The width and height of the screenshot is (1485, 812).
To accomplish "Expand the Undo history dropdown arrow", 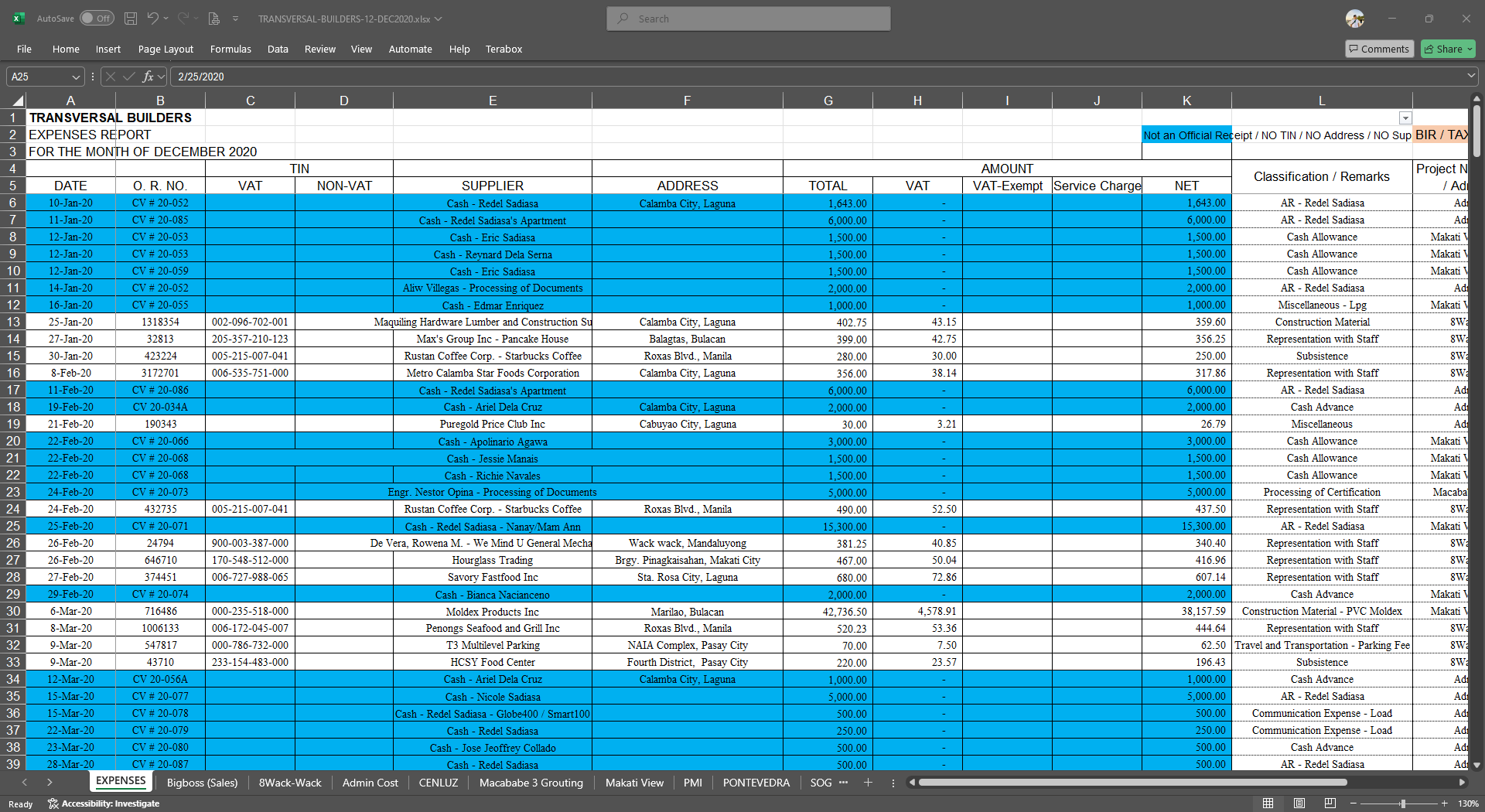I will tap(166, 19).
